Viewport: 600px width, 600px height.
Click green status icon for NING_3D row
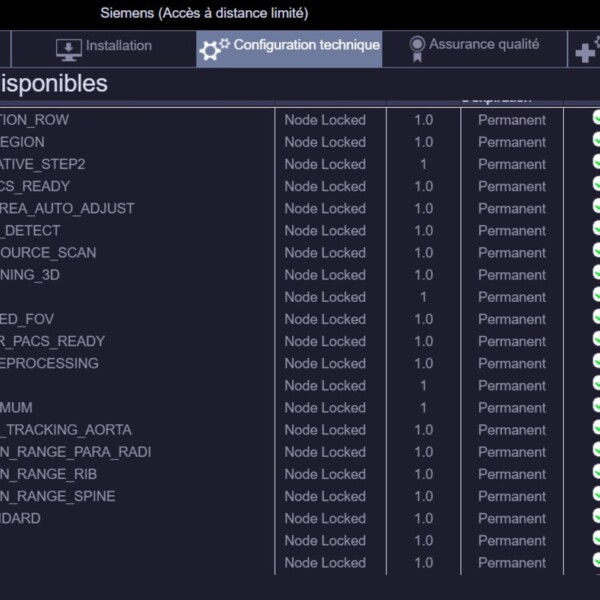596,272
